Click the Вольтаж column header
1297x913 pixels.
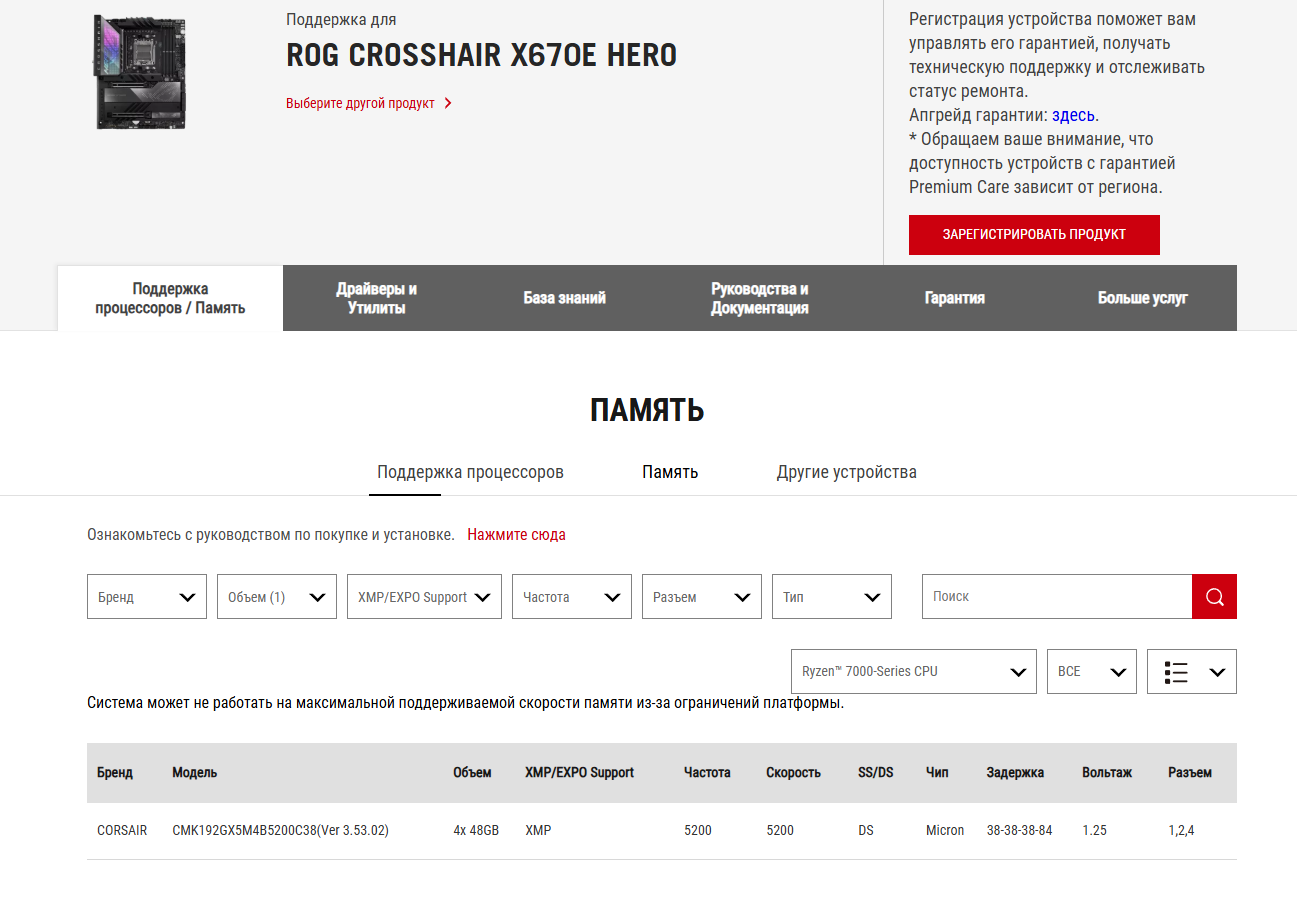pos(1107,773)
